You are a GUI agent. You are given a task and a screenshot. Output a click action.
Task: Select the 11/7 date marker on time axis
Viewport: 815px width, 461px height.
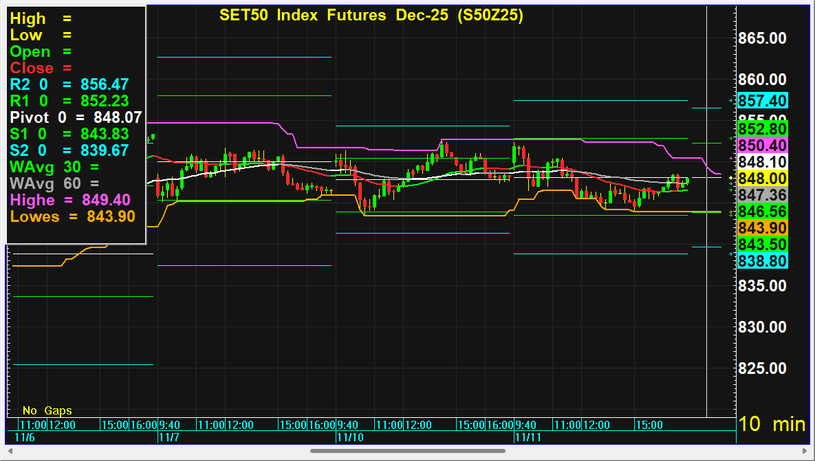(168, 437)
